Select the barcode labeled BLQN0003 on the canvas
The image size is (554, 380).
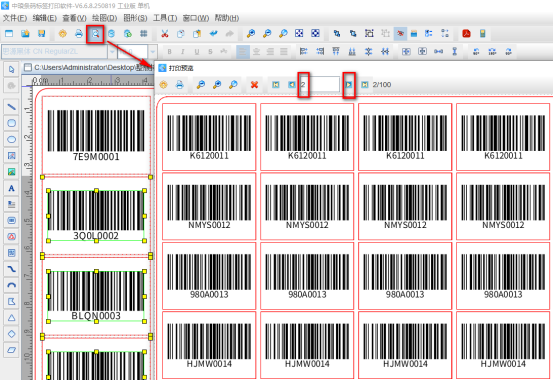pyautogui.click(x=96, y=296)
